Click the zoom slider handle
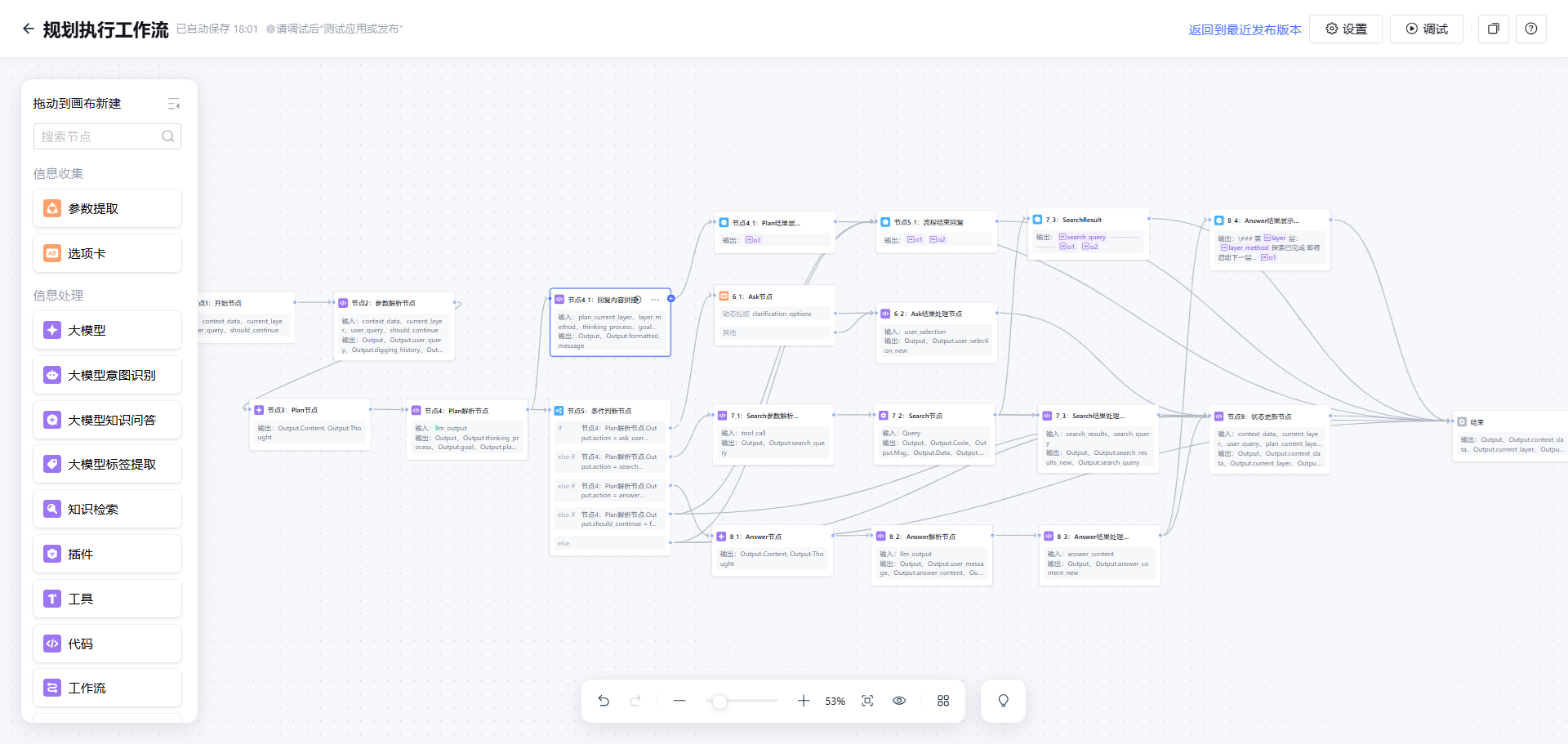 [719, 702]
